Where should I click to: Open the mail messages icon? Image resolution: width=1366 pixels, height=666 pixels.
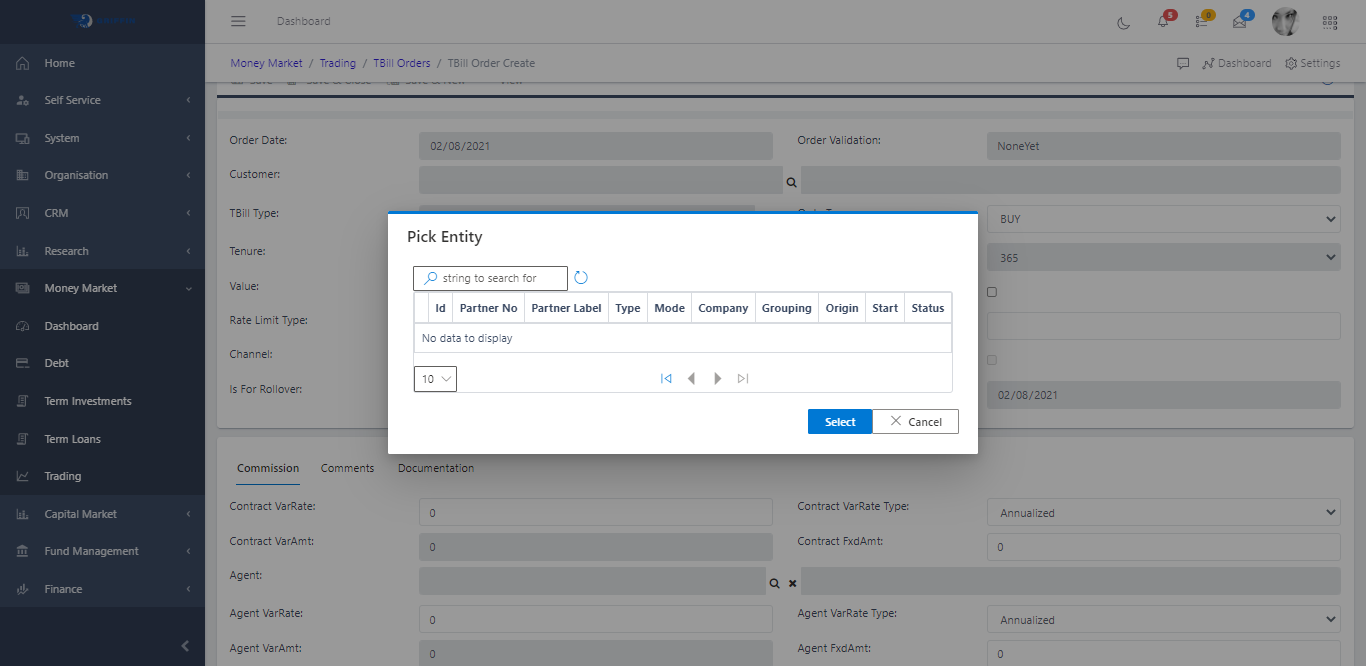(x=1240, y=22)
